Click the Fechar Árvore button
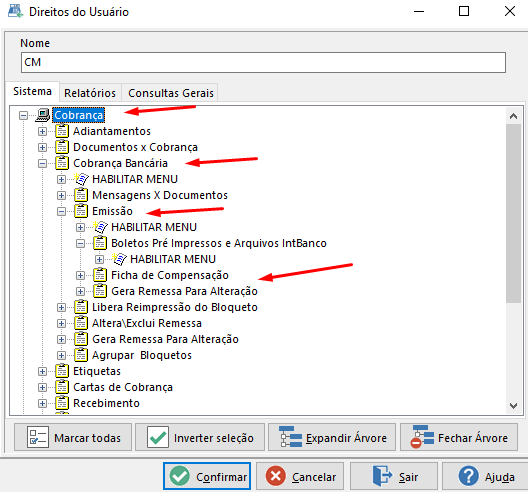Viewport: 528px width, 492px height. coord(459,437)
